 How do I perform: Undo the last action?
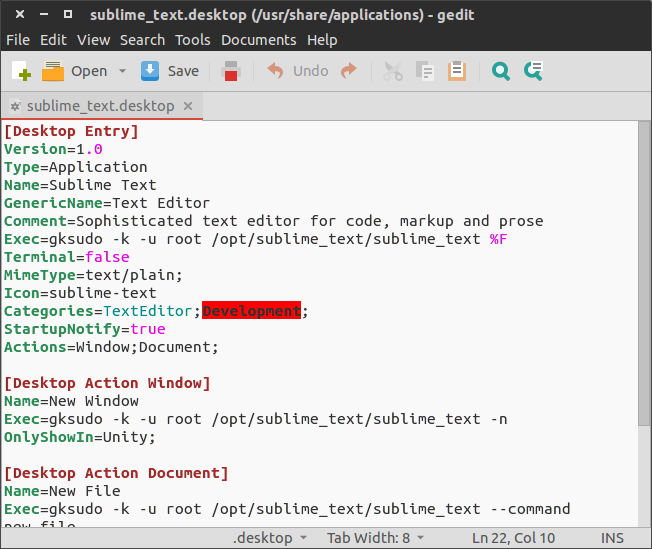297,71
